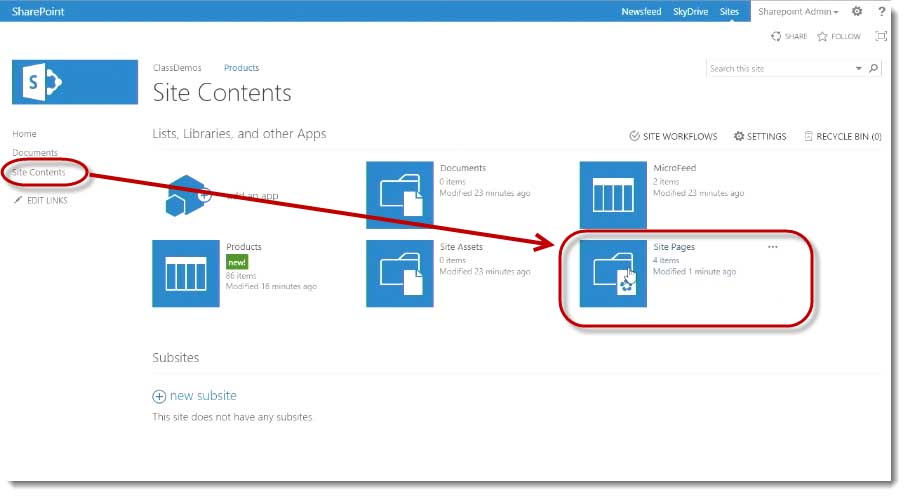Image resolution: width=906 pixels, height=496 pixels.
Task: Click EDIT LINKS text
Action: tap(47, 201)
